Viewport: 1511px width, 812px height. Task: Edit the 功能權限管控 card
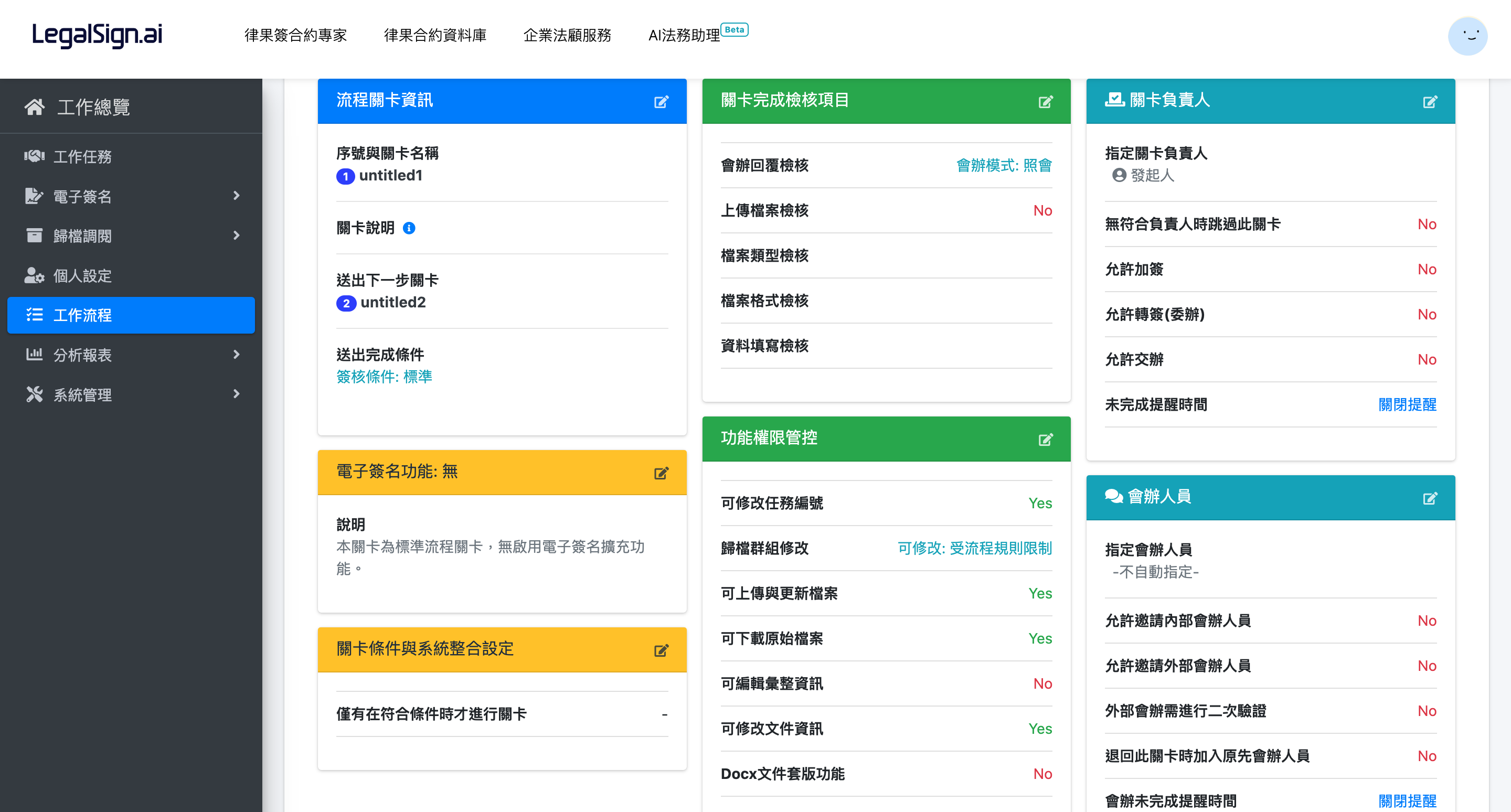click(1045, 439)
